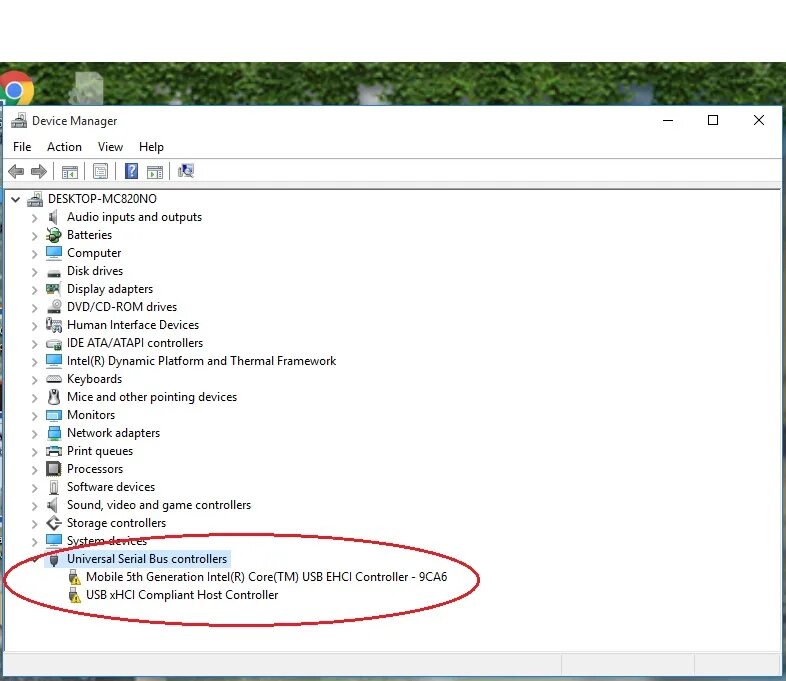786x681 pixels.
Task: Click the Audio inputs and outputs speaker icon
Action: pos(53,217)
